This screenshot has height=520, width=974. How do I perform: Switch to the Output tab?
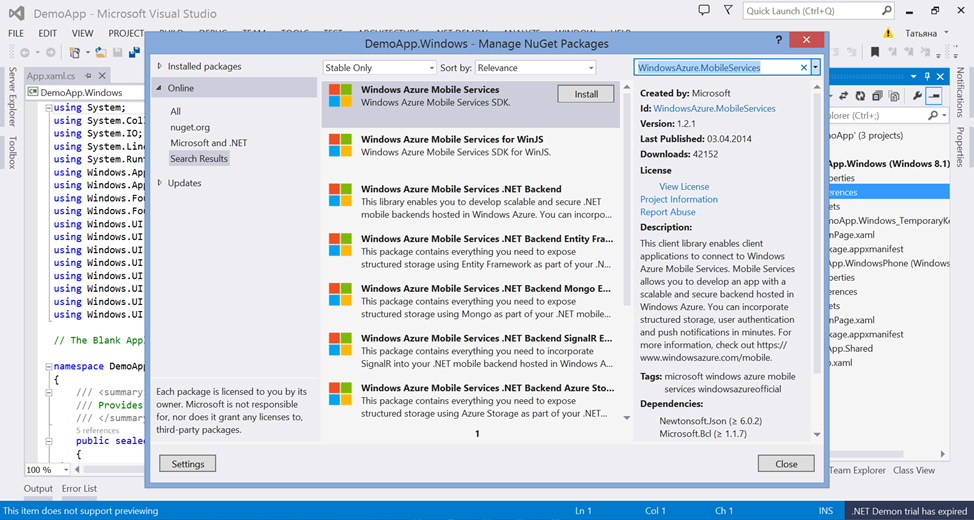pyautogui.click(x=39, y=488)
